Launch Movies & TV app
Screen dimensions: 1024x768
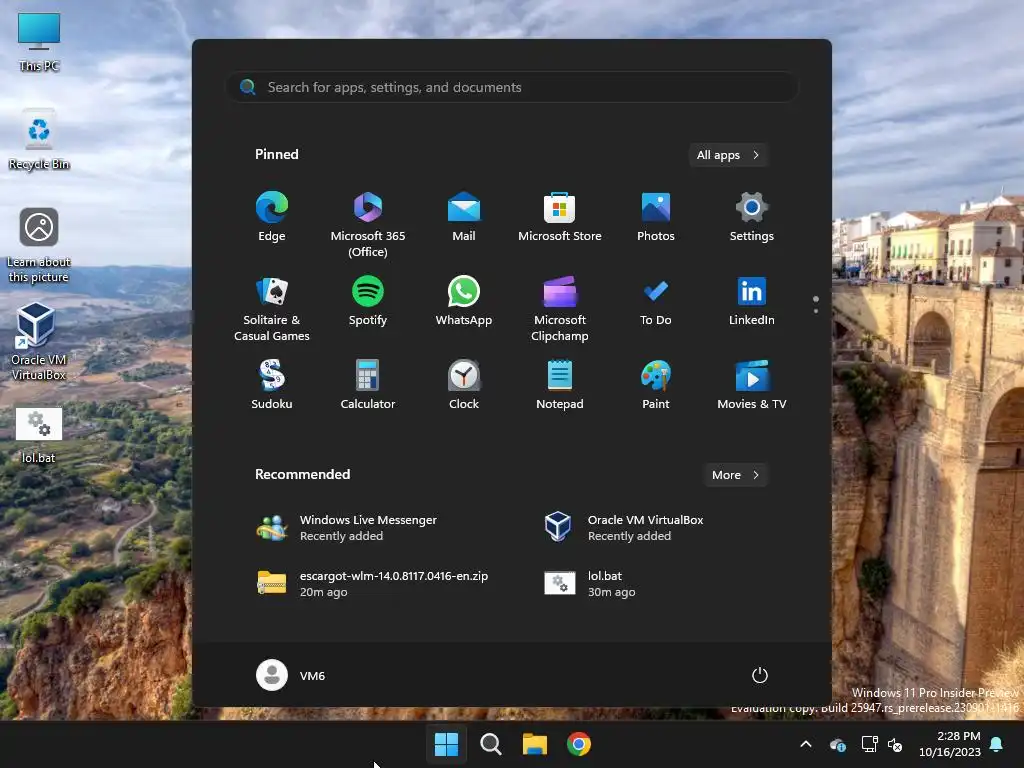[752, 385]
